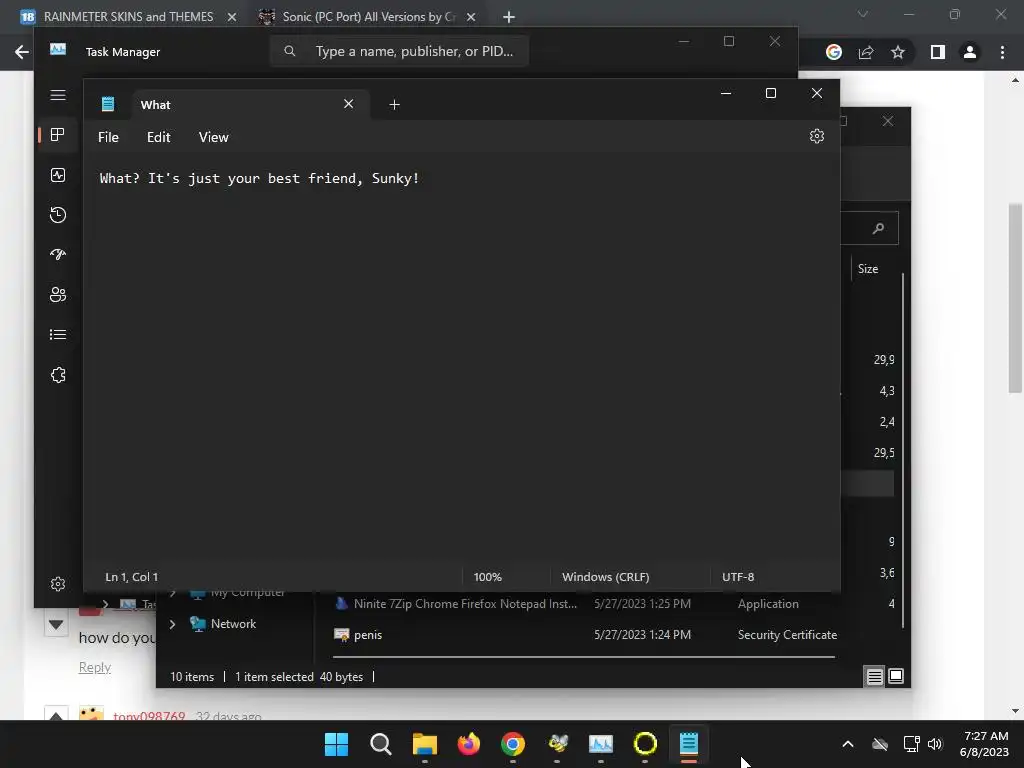Switch to Sonic (PC Port) browser tab
The image size is (1024, 768).
pos(369,16)
